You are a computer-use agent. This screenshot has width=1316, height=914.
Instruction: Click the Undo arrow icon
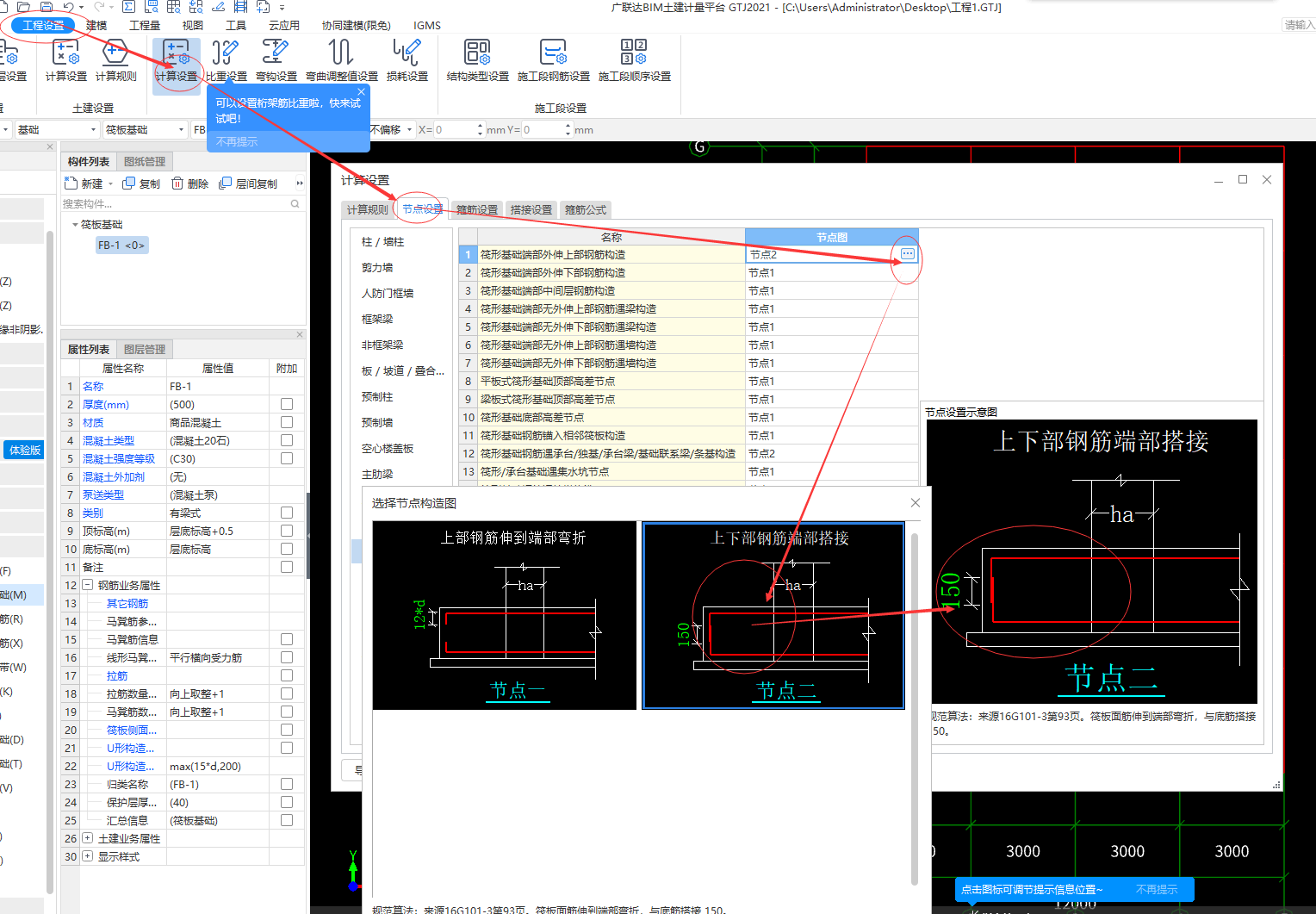(x=68, y=6)
